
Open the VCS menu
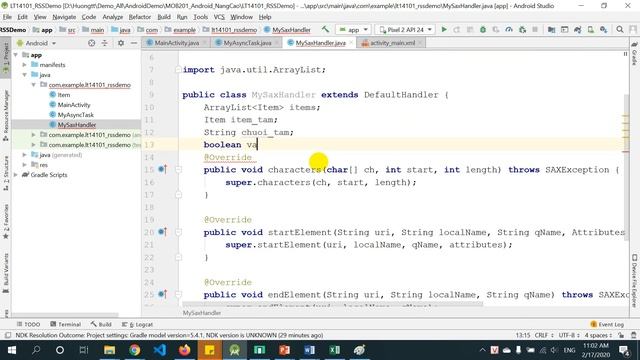coord(219,17)
